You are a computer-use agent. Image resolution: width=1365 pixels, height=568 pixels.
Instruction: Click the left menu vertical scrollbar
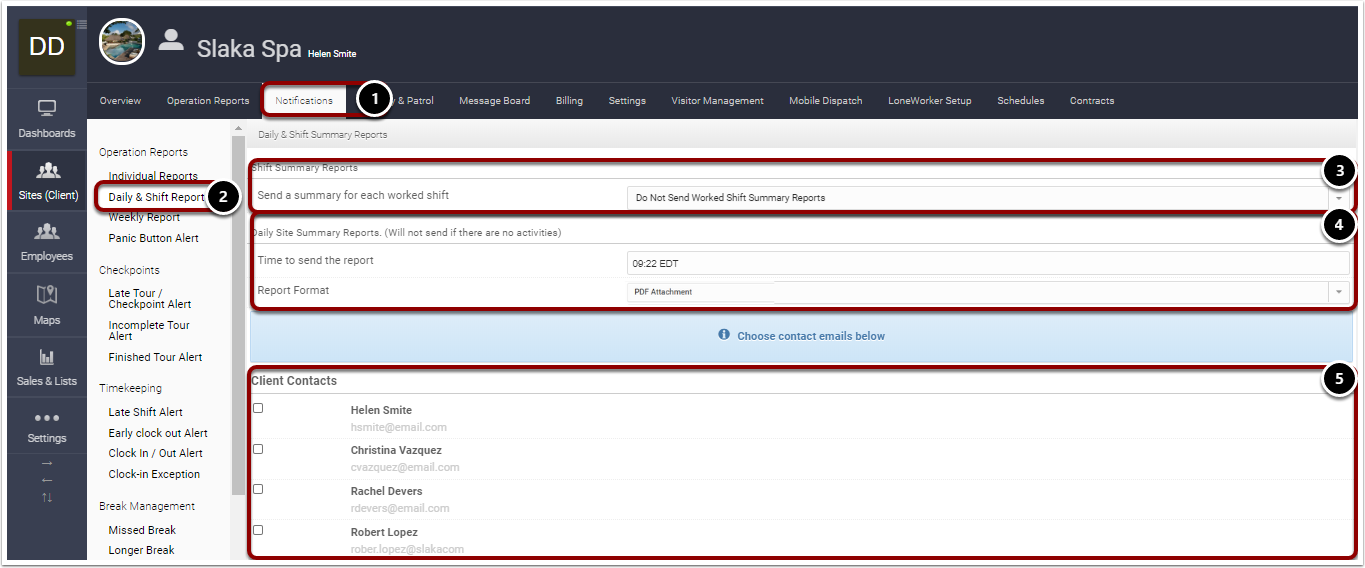(x=238, y=315)
